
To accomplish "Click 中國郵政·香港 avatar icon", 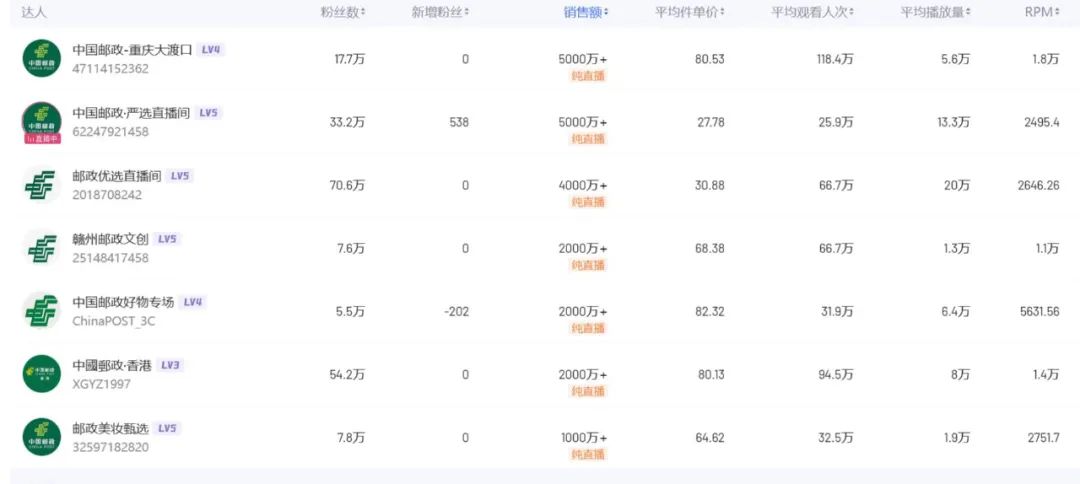I will click(41, 374).
